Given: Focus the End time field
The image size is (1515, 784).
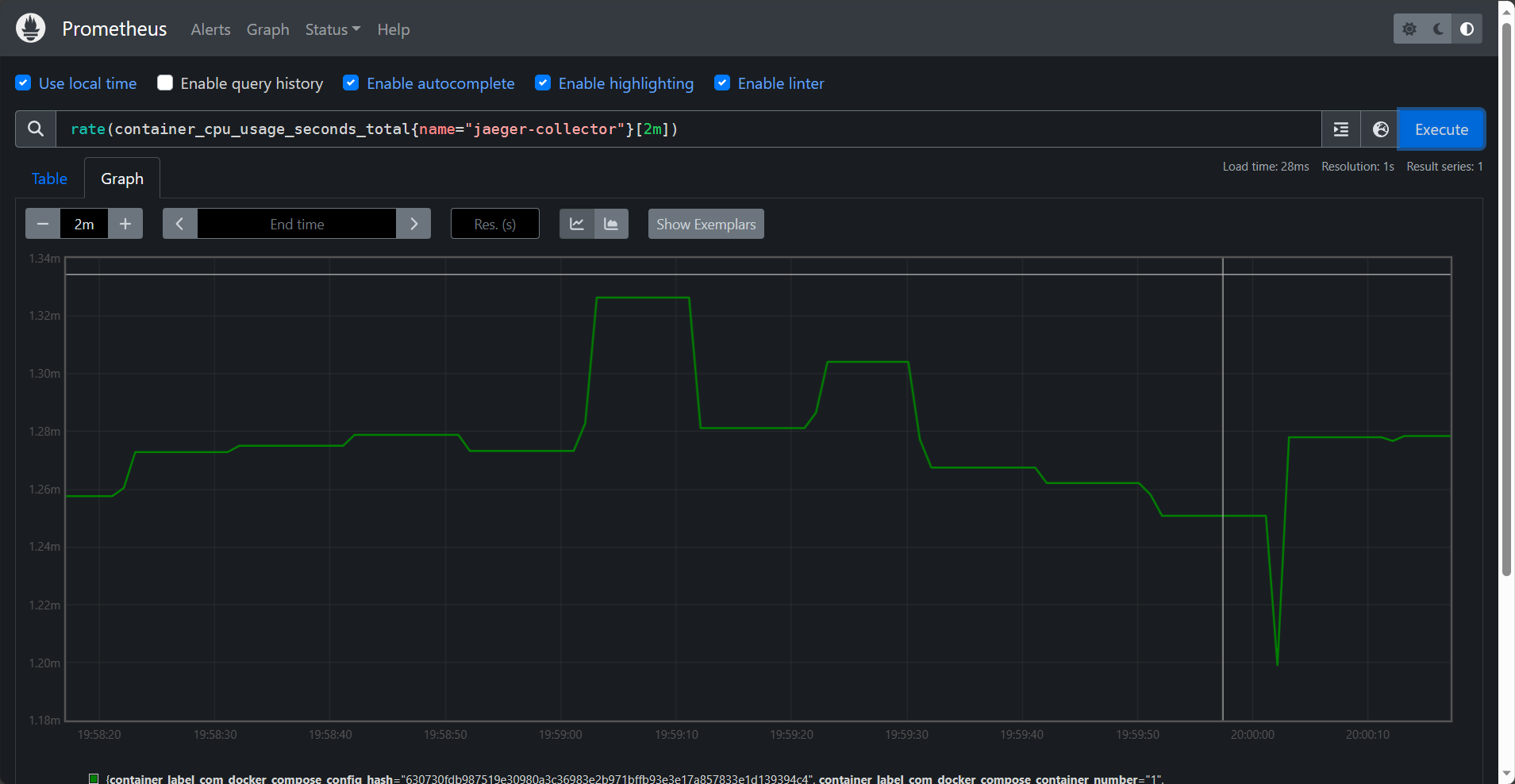Looking at the screenshot, I should tap(297, 224).
